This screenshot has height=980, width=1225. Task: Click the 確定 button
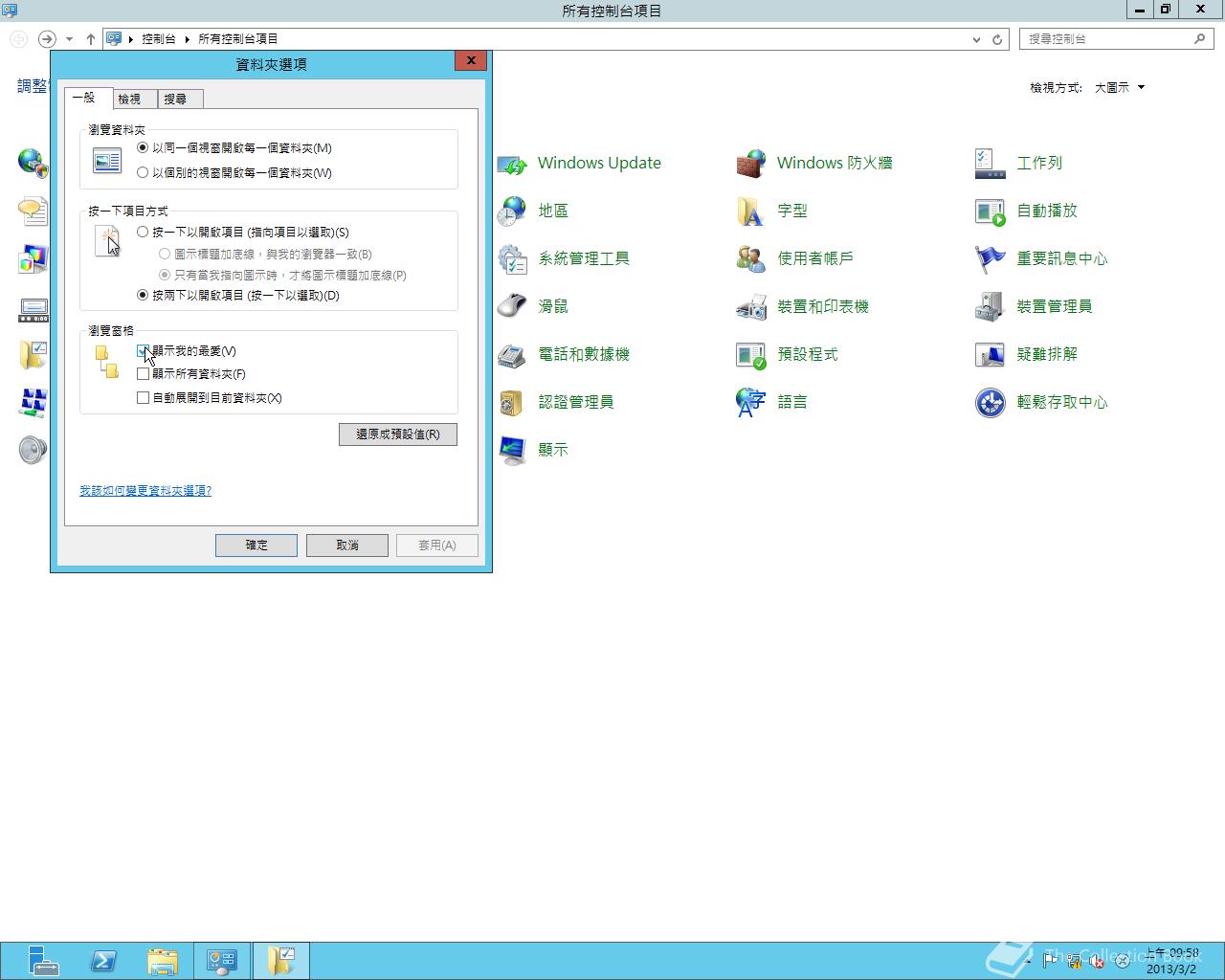click(256, 546)
